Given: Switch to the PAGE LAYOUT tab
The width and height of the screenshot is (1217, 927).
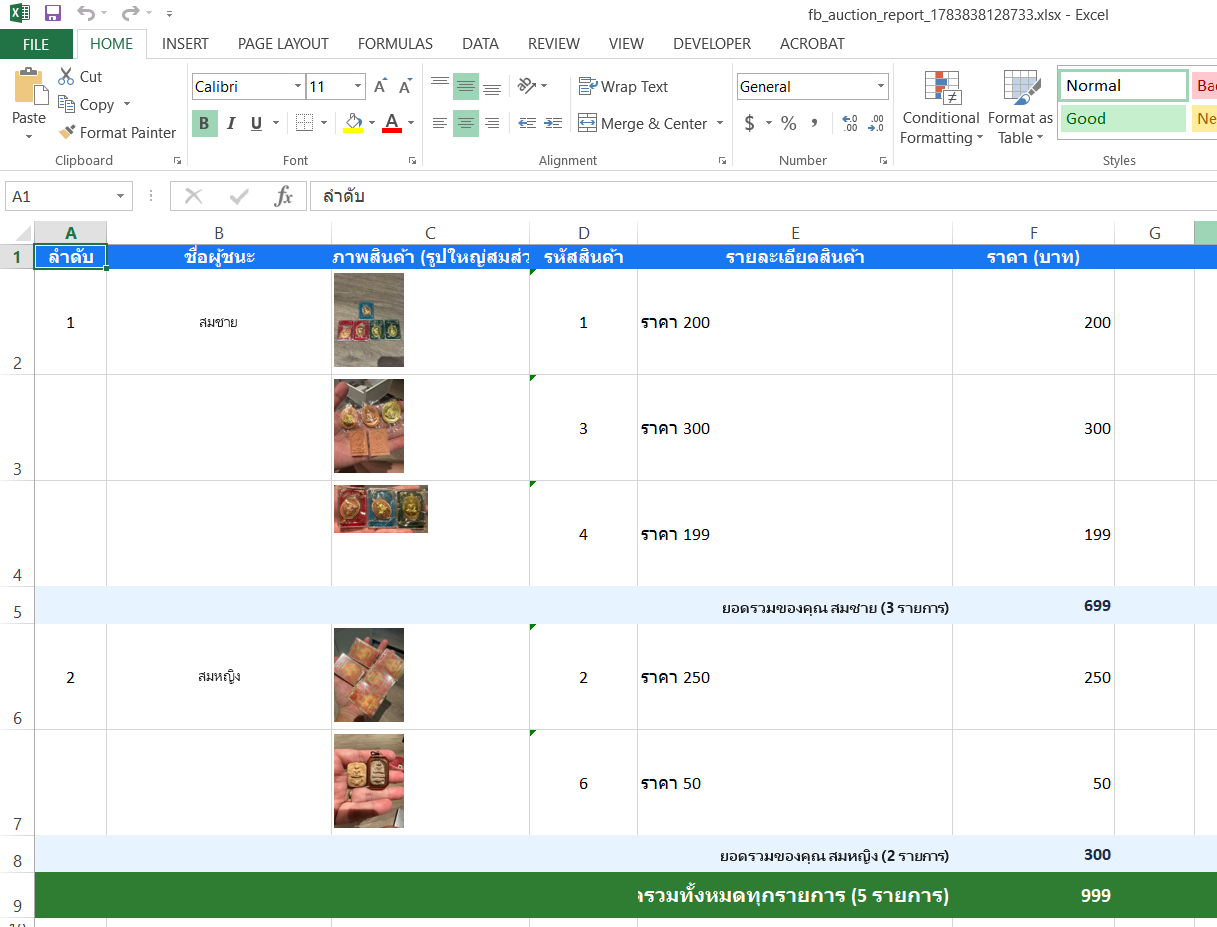Looking at the screenshot, I should tap(283, 44).
